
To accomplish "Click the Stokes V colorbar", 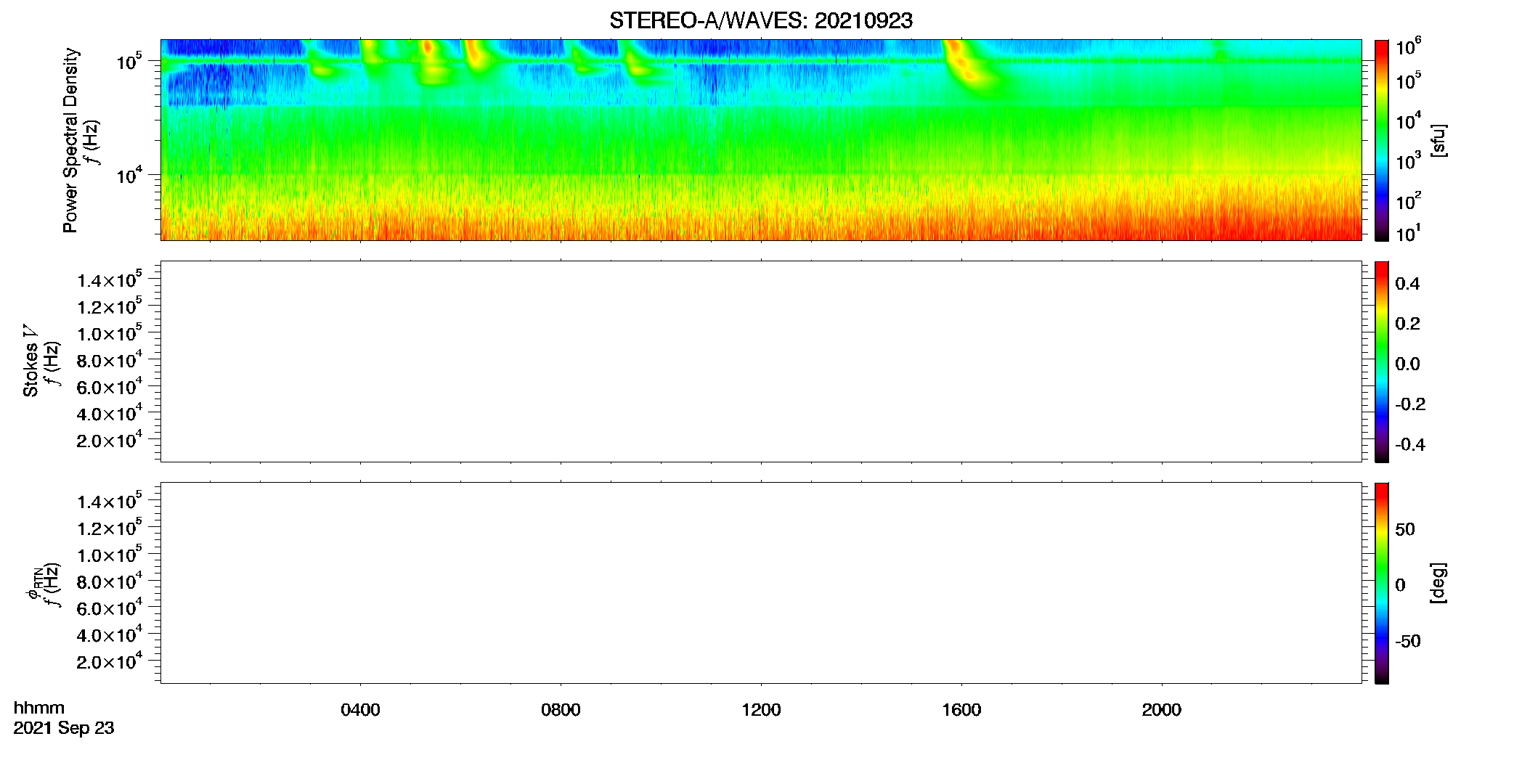I will 1381,362.
